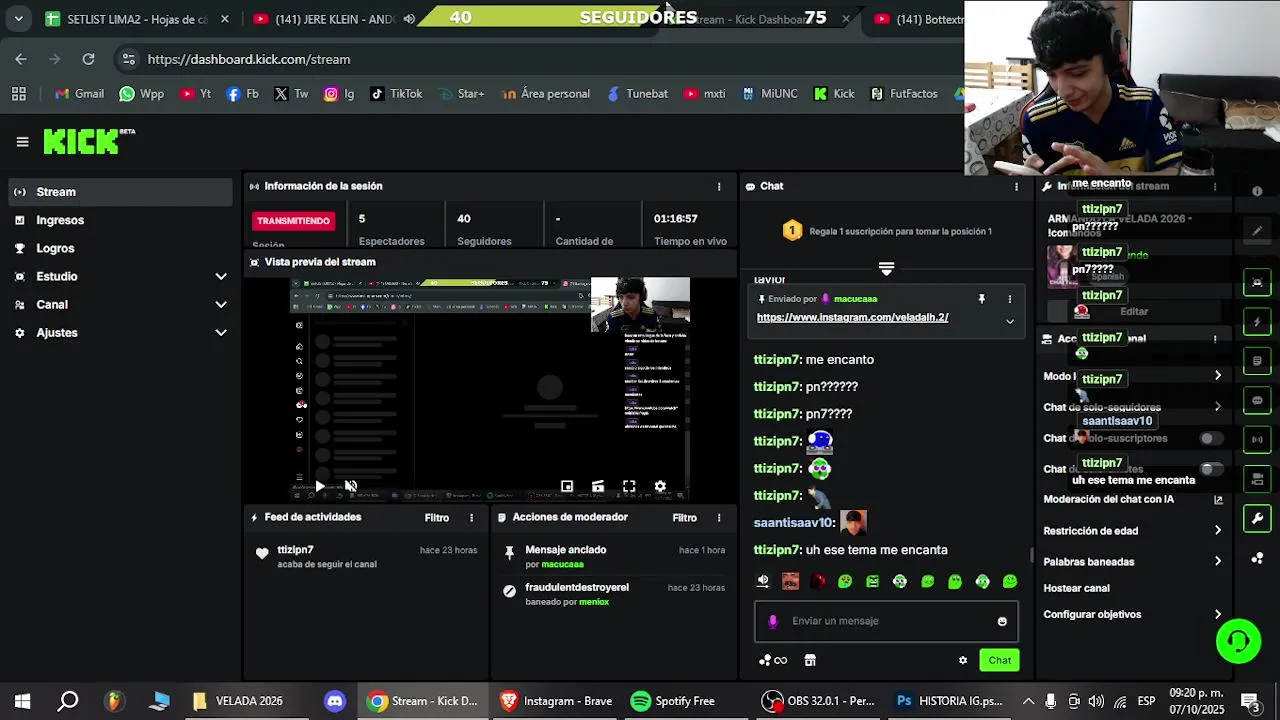
Task: Open the pinned message three-dot menu
Action: [x=1009, y=298]
